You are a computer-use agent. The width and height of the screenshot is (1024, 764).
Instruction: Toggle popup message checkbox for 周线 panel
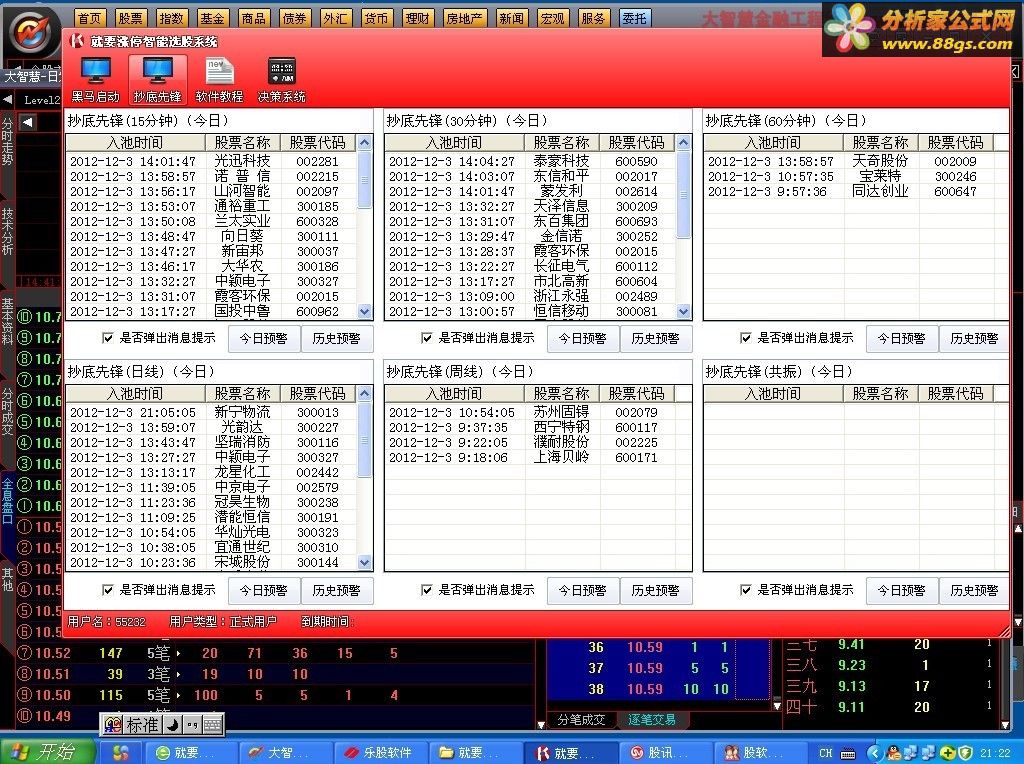tap(426, 590)
